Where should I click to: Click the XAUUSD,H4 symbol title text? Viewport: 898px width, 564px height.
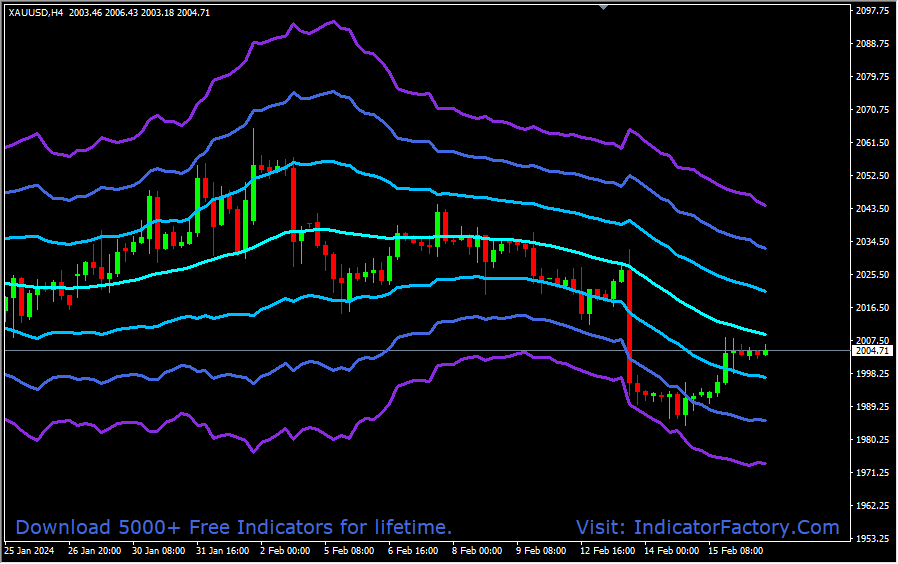(36, 13)
